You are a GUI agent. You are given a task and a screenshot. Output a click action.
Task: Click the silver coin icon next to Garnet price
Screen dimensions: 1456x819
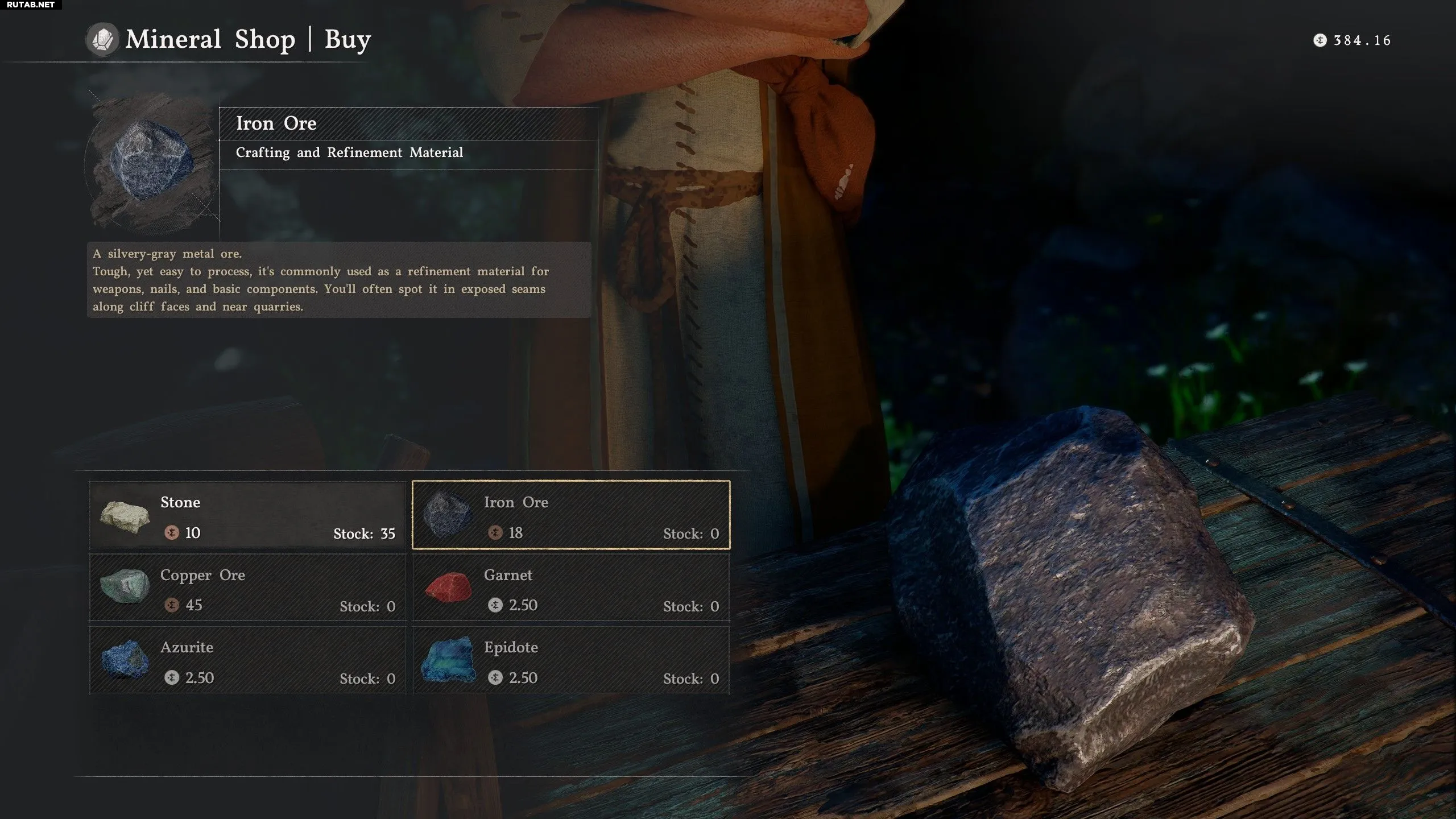(x=495, y=605)
